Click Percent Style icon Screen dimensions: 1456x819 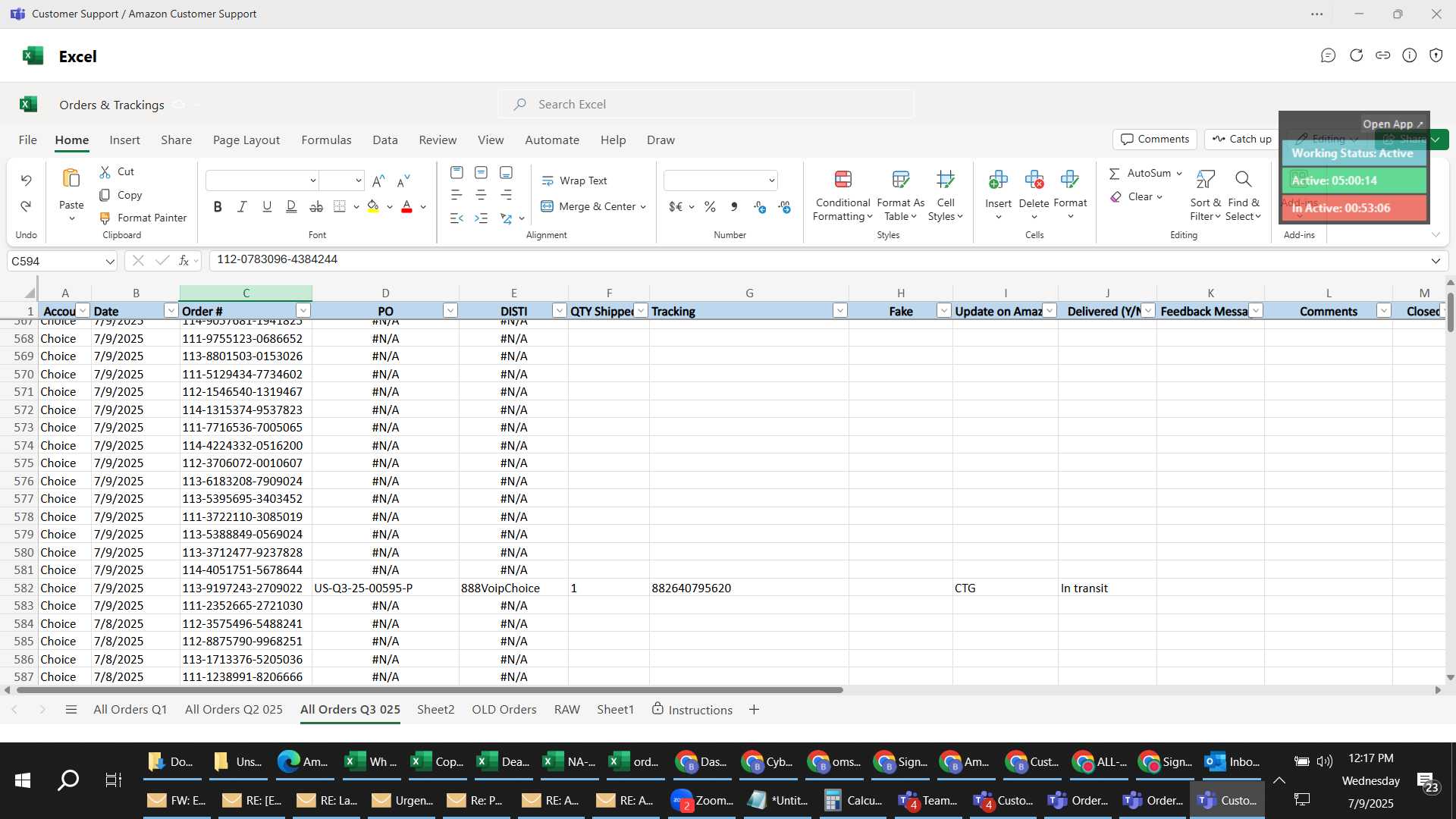coord(710,206)
